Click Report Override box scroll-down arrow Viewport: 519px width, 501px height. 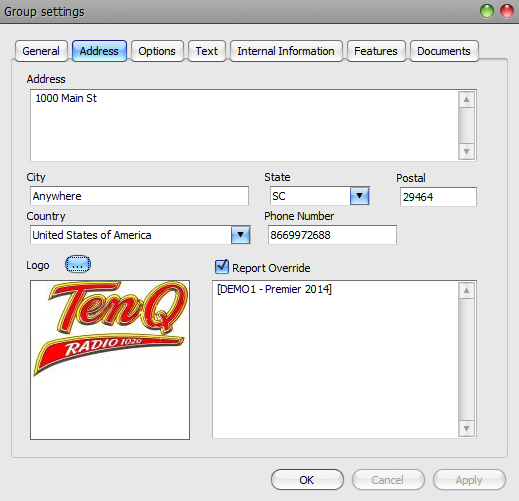(466, 428)
